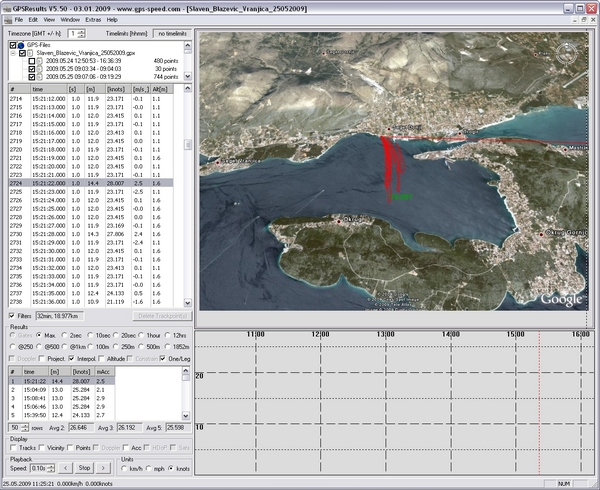Toggle the Filters checkbox
This screenshot has width=600, height=490.
(12, 316)
